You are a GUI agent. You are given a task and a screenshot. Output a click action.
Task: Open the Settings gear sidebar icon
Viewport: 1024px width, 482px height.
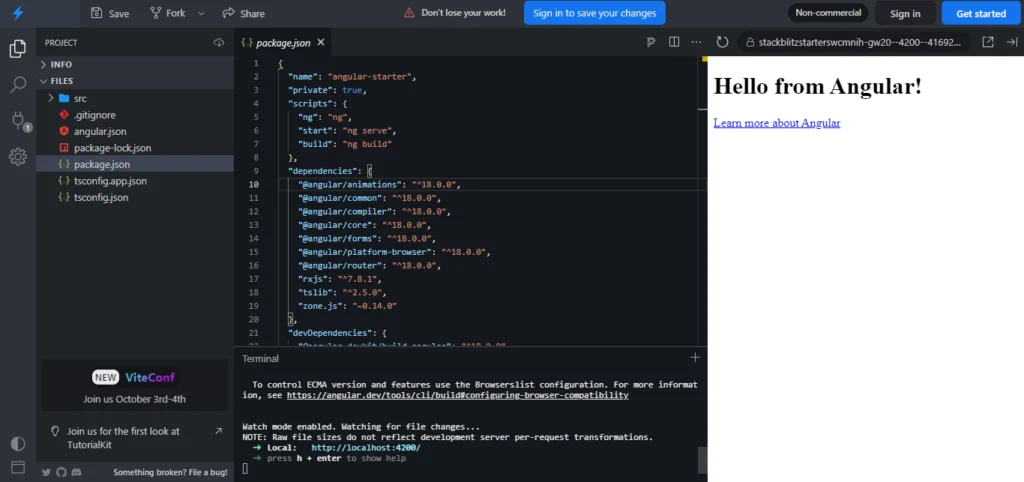click(x=18, y=156)
